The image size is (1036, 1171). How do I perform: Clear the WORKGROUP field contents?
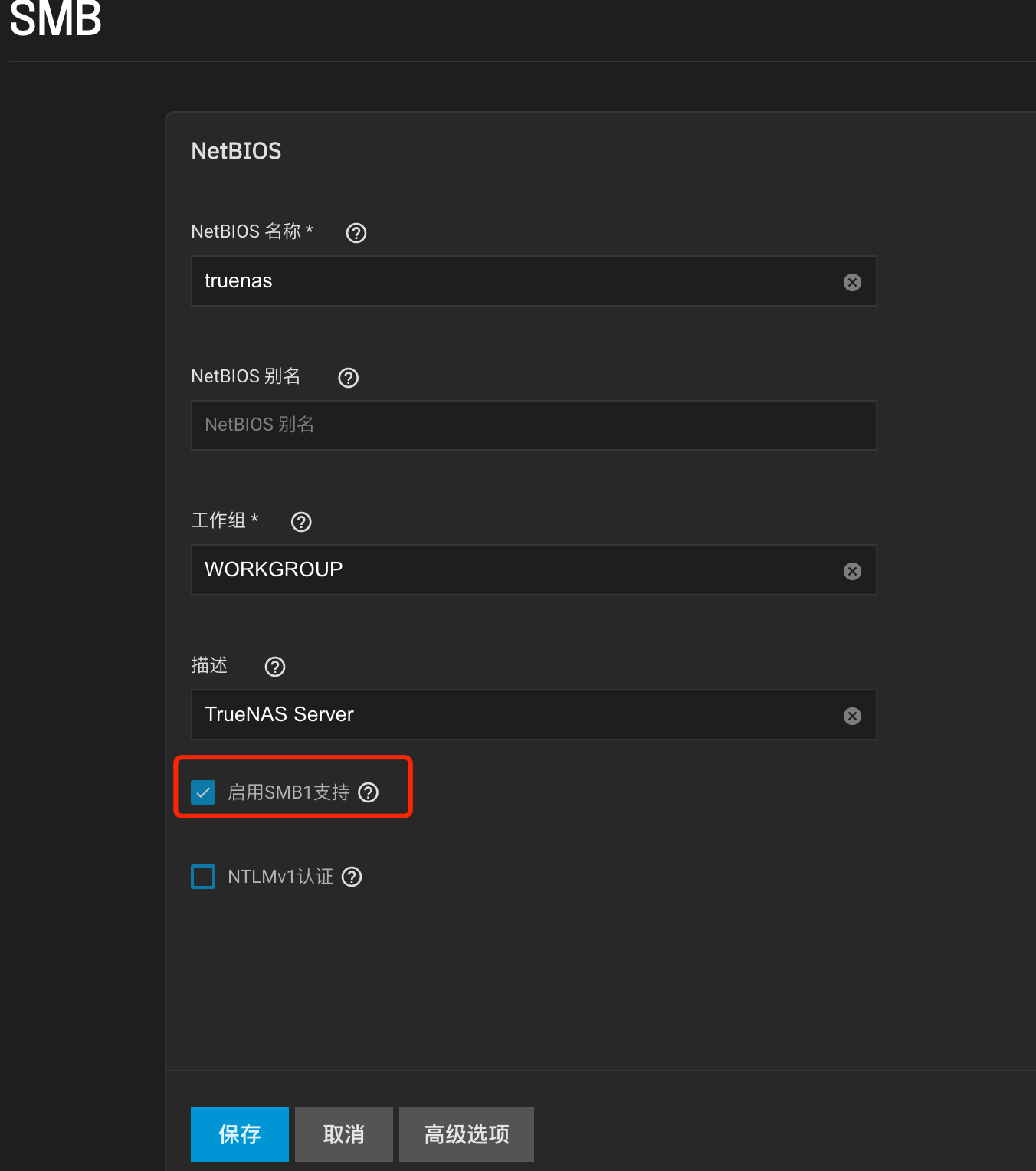[852, 571]
